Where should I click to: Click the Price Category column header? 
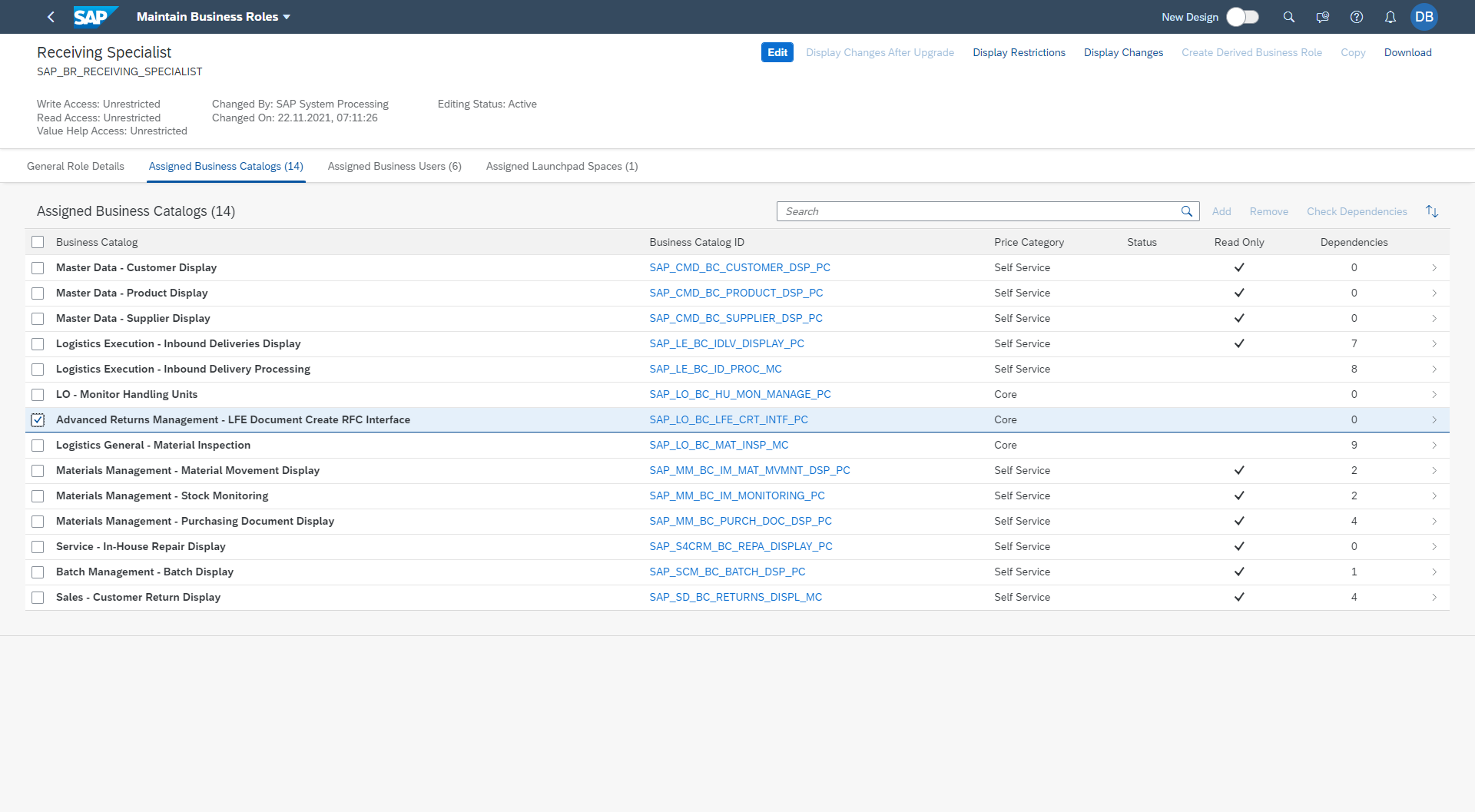pos(1029,242)
